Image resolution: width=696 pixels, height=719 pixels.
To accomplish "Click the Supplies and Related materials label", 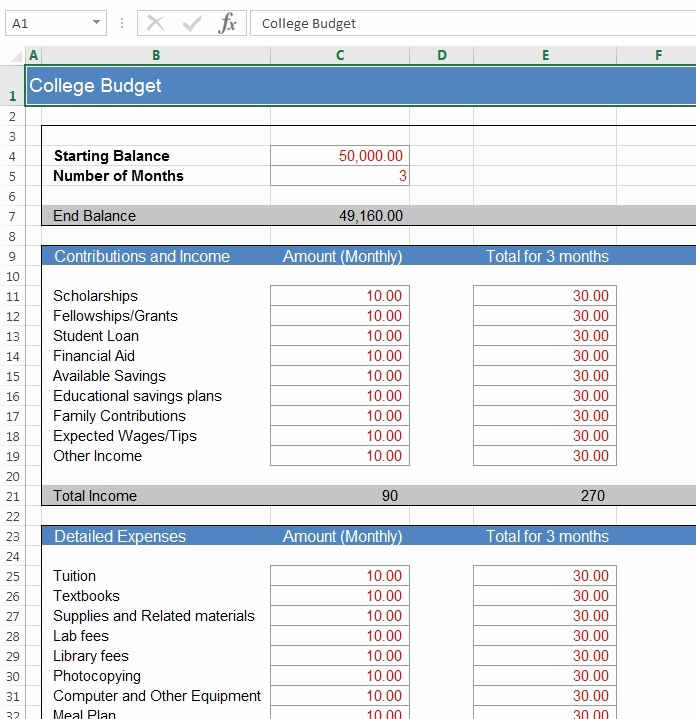I will pos(154,616).
